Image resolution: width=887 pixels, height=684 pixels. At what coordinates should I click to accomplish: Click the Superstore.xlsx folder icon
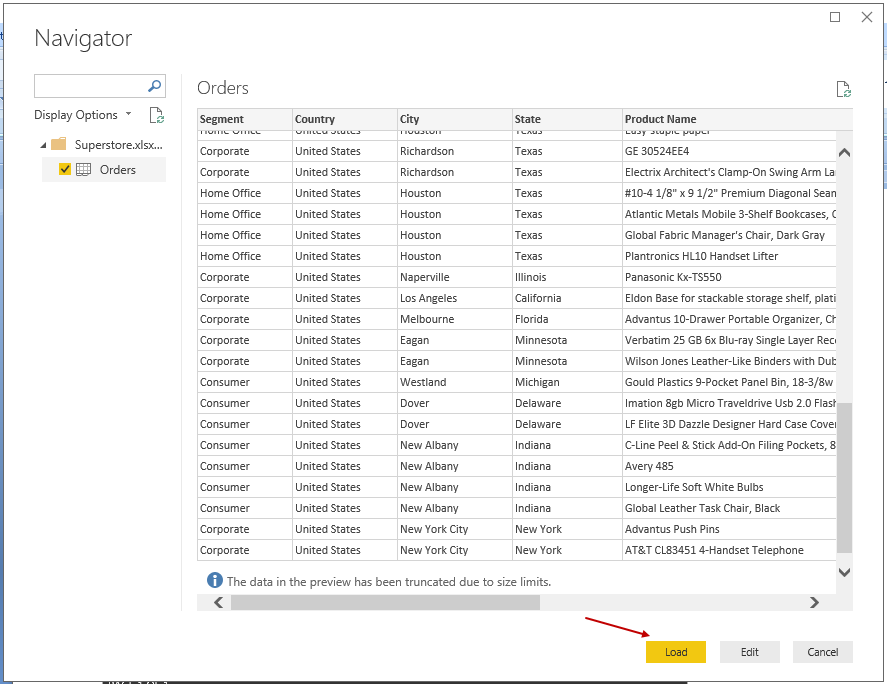pyautogui.click(x=59, y=144)
